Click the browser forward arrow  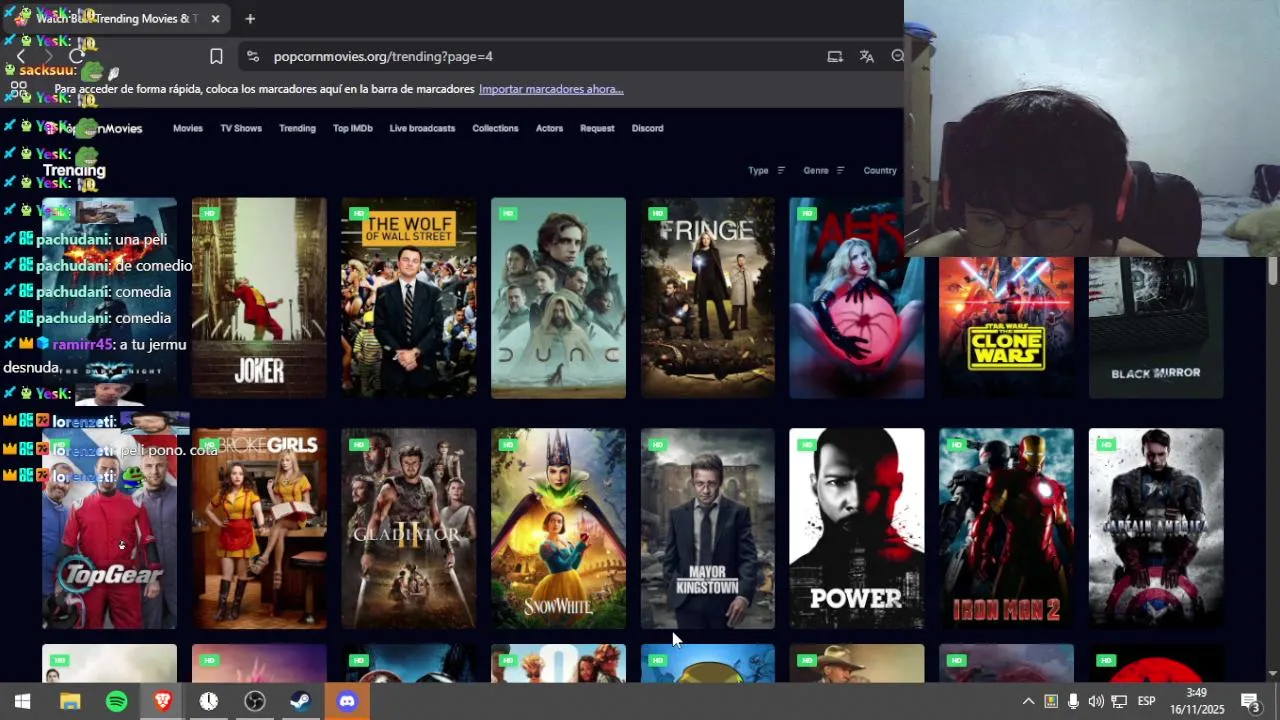click(x=47, y=56)
